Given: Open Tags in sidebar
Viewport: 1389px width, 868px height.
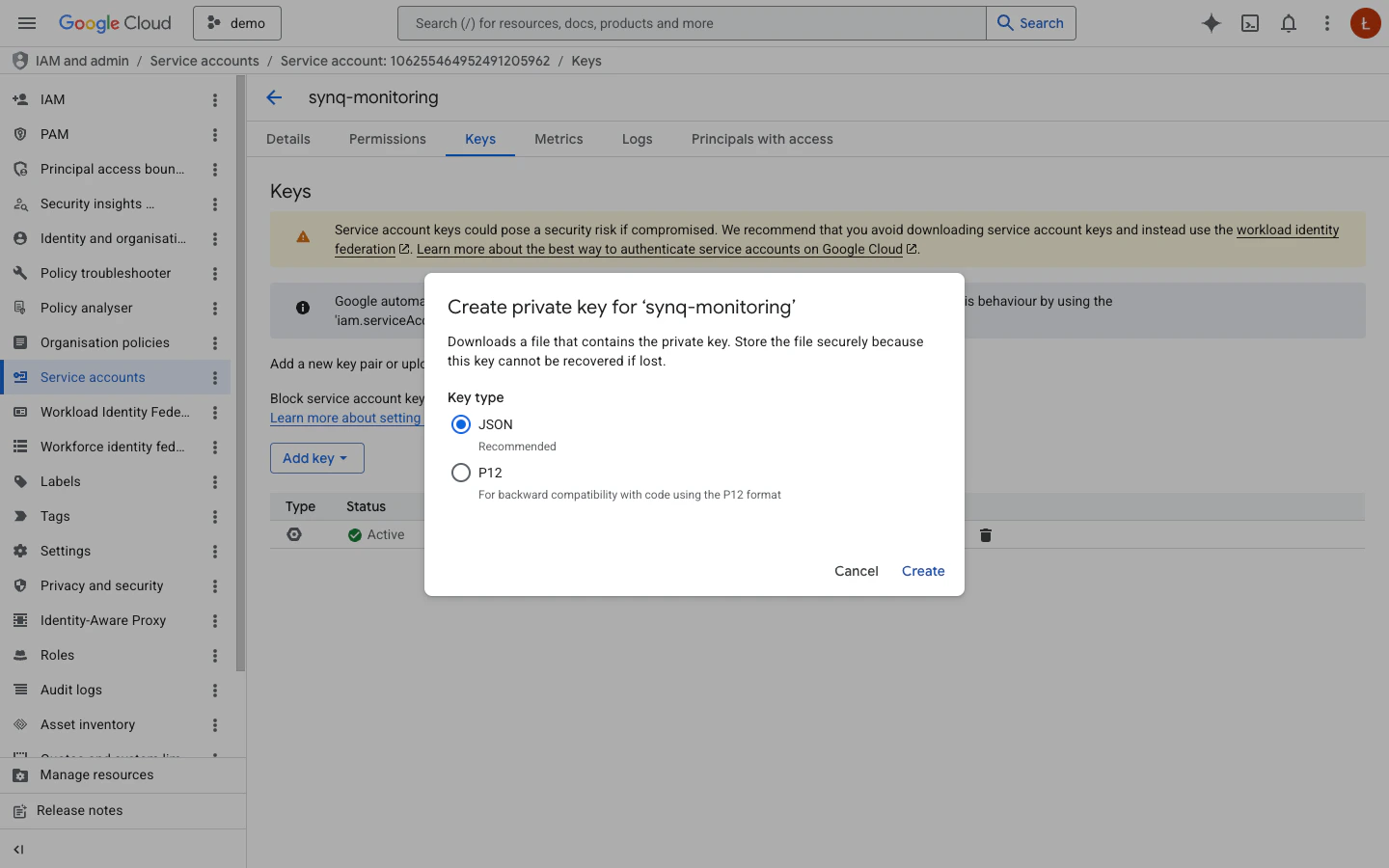Looking at the screenshot, I should tap(55, 516).
